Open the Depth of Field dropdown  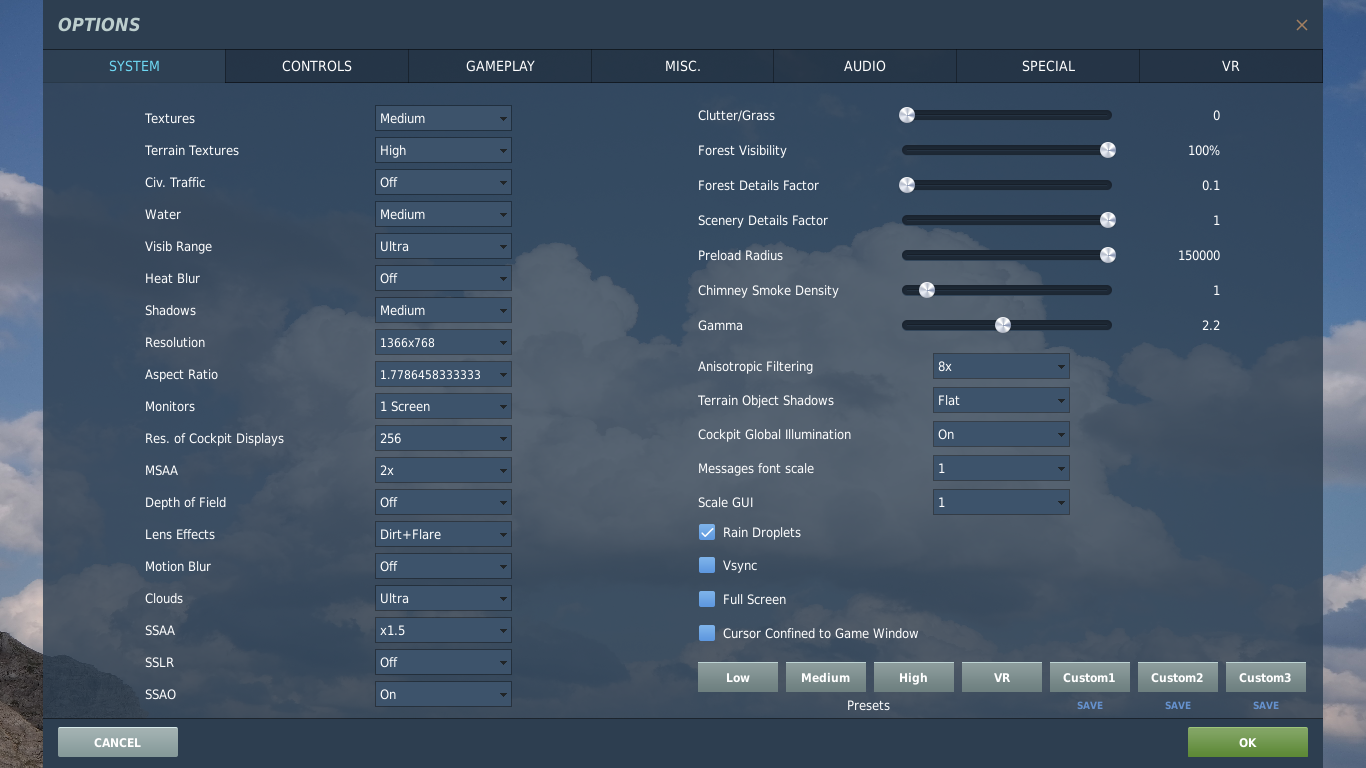[443, 502]
